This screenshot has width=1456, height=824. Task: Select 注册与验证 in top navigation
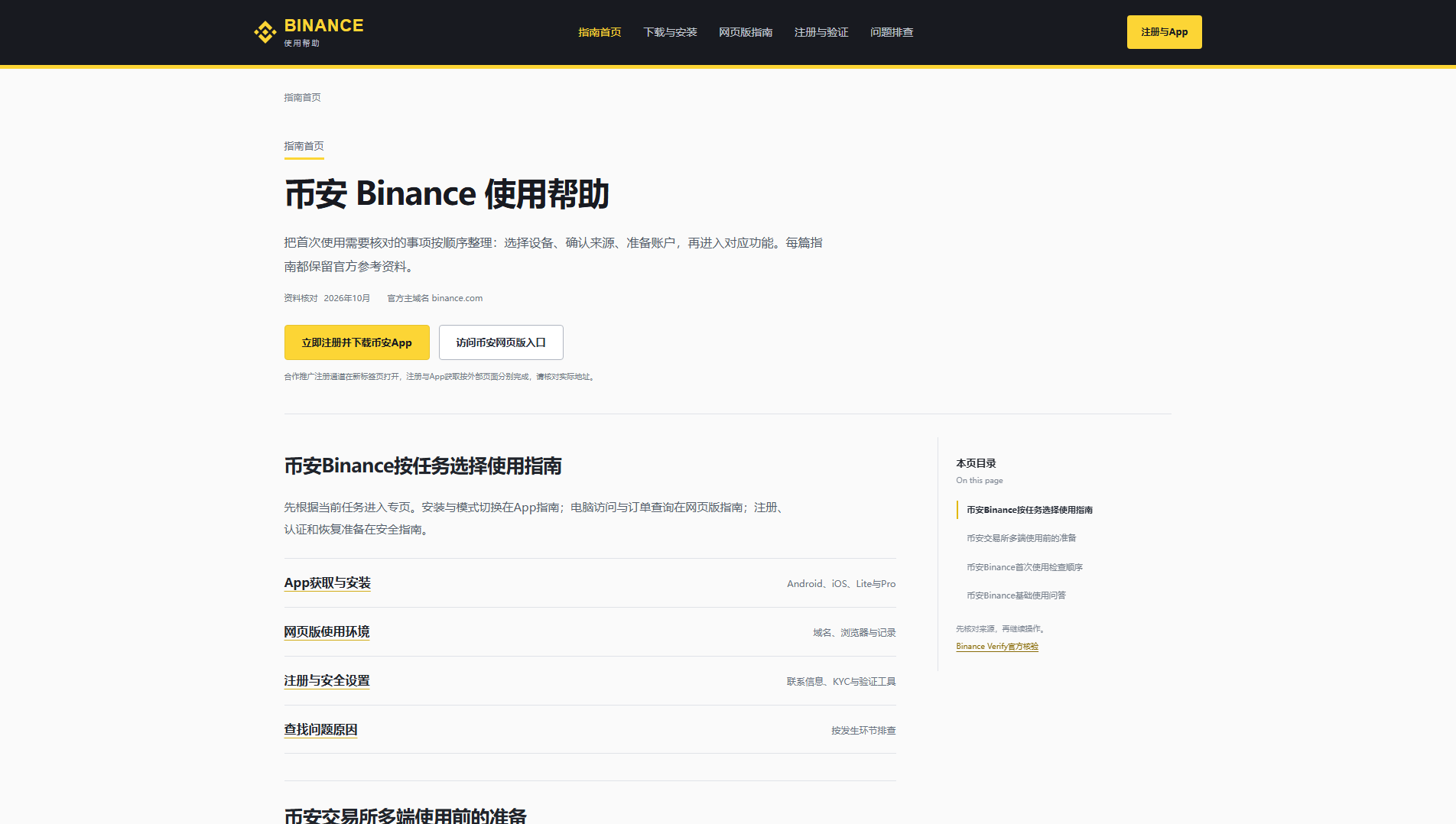pyautogui.click(x=821, y=32)
